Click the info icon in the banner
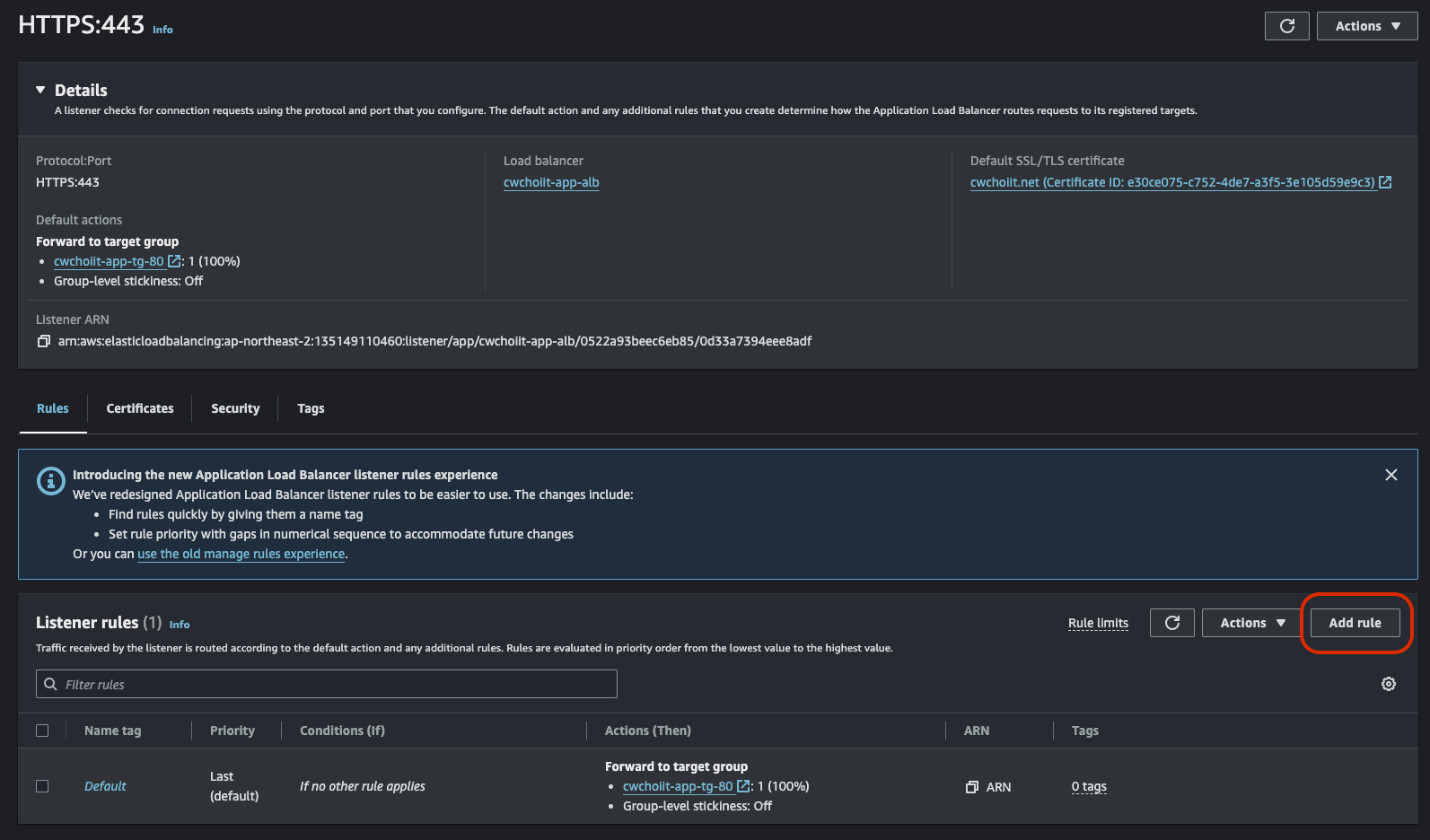 coord(51,481)
